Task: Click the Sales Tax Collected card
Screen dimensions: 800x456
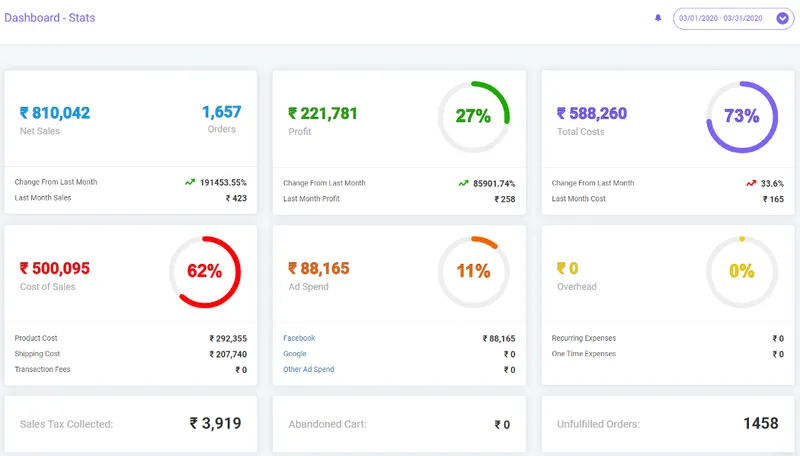Action: pyautogui.click(x=131, y=424)
